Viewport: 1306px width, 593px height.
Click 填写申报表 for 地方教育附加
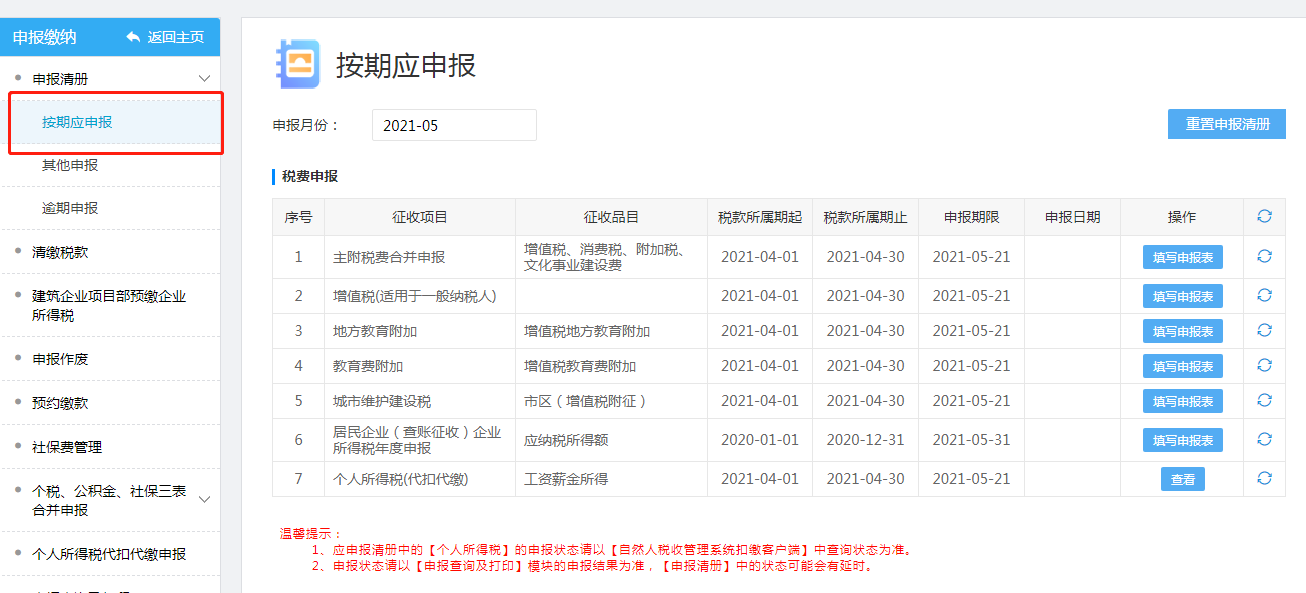(1183, 331)
